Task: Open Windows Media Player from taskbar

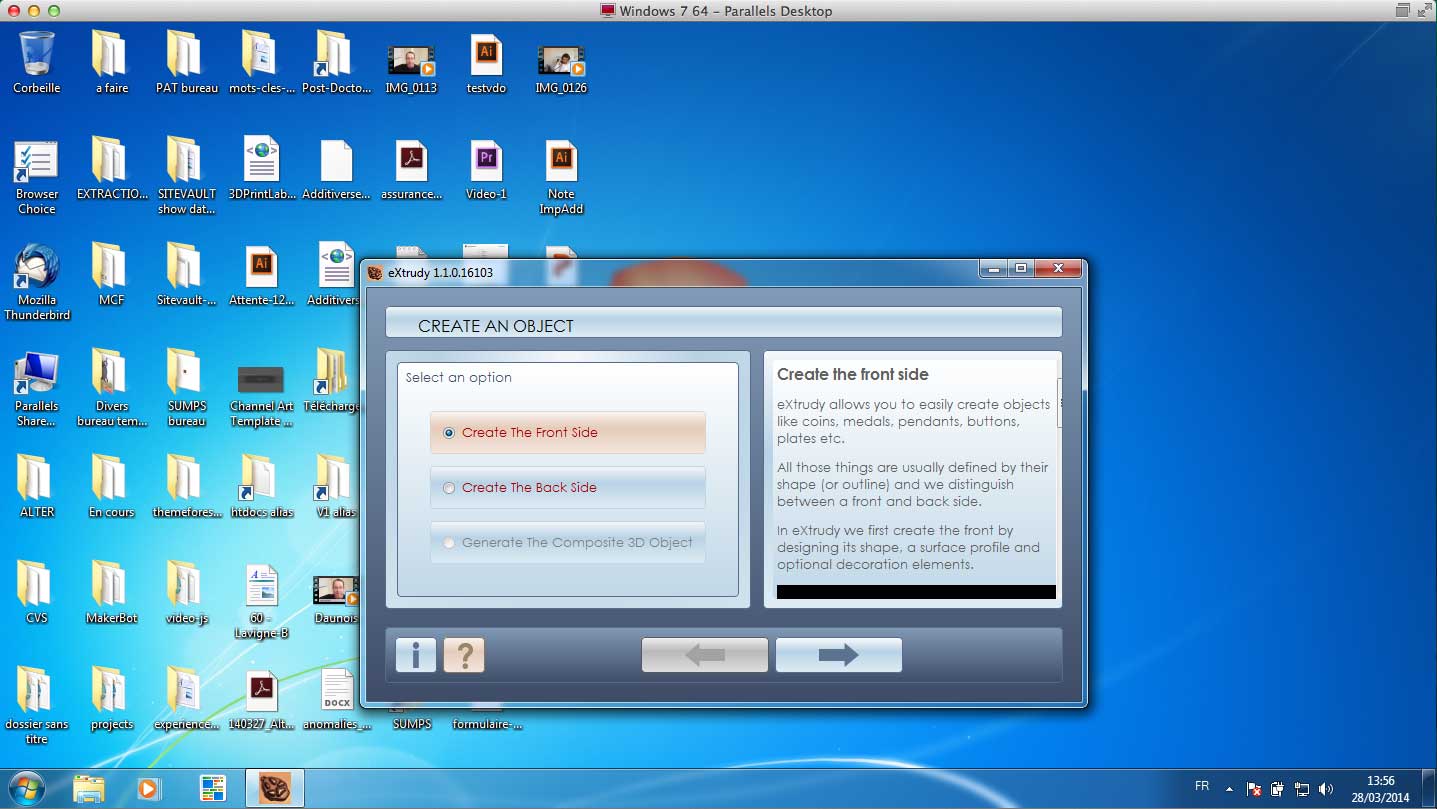Action: point(147,788)
